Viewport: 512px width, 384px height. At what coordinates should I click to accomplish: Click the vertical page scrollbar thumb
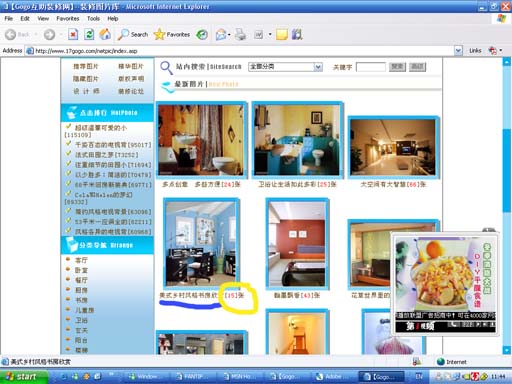click(x=507, y=170)
